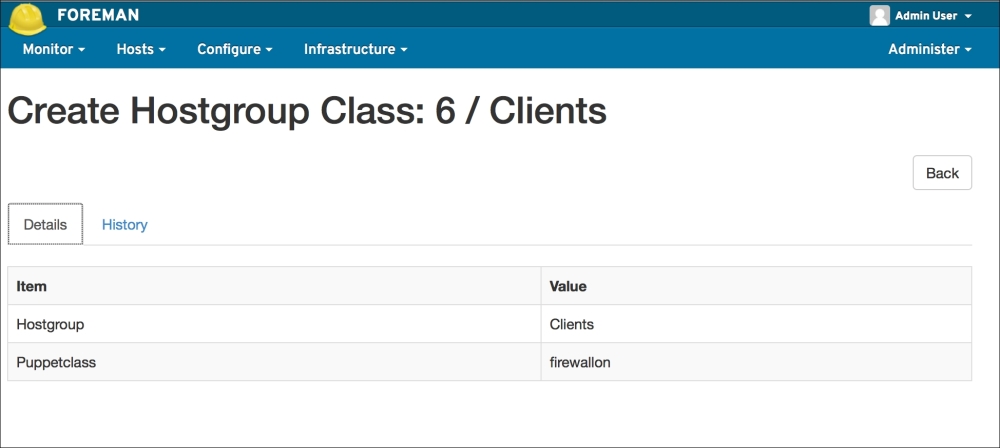The height and width of the screenshot is (448, 1000).
Task: Click the Foreman yellow helmet logo
Action: 28,18
